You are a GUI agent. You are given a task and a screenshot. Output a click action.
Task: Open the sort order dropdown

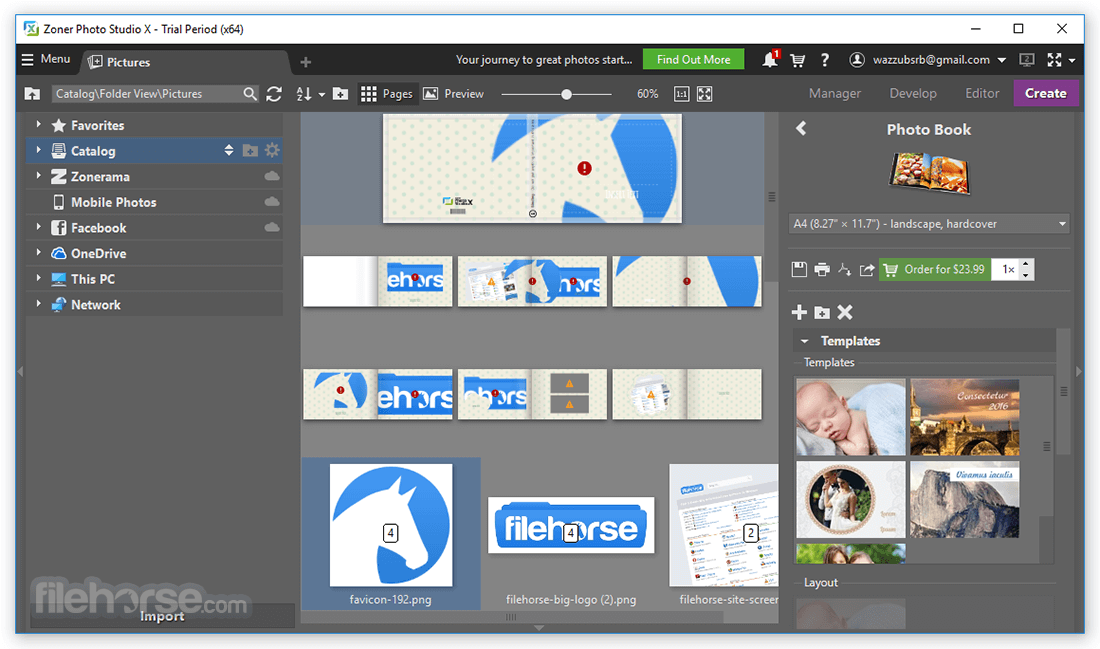pyautogui.click(x=310, y=93)
